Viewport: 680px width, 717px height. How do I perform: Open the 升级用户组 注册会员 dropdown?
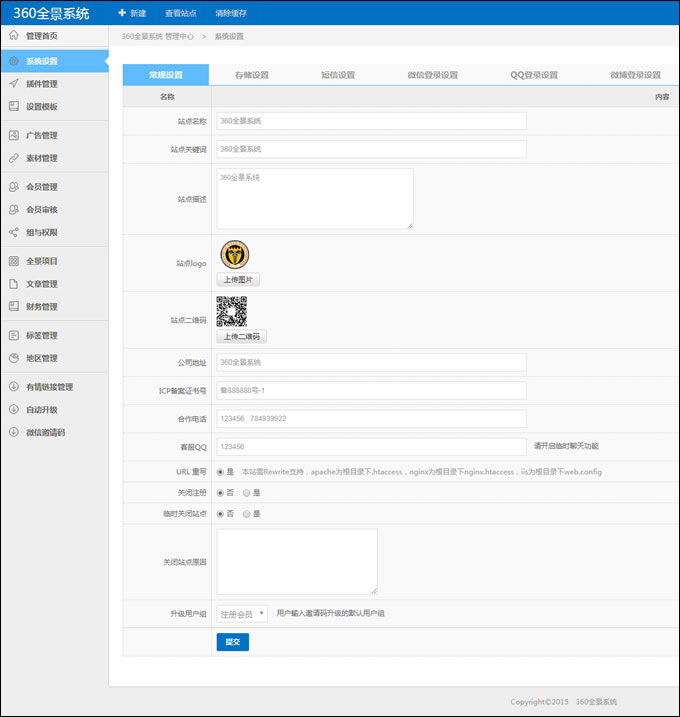click(x=242, y=614)
